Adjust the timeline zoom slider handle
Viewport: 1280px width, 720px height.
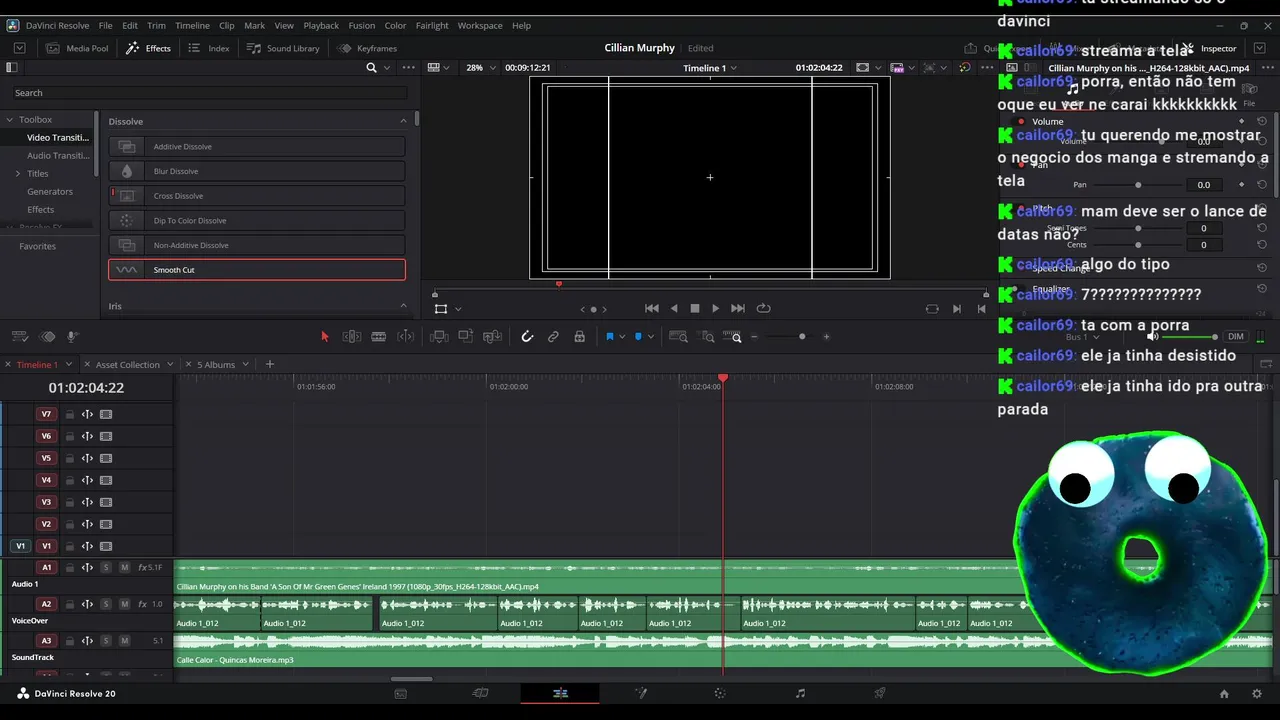click(x=802, y=337)
